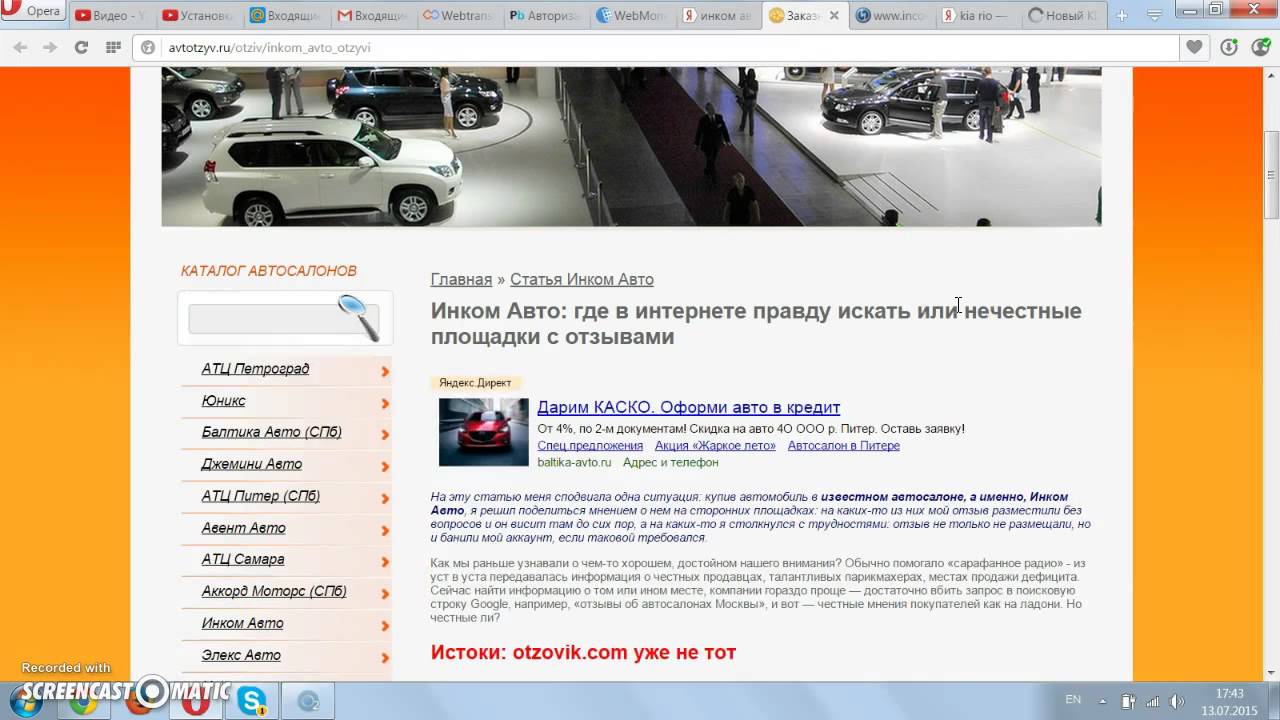This screenshot has width=1280, height=720.
Task: Open АТЦ Самара catalog entry
Action: pyautogui.click(x=243, y=559)
